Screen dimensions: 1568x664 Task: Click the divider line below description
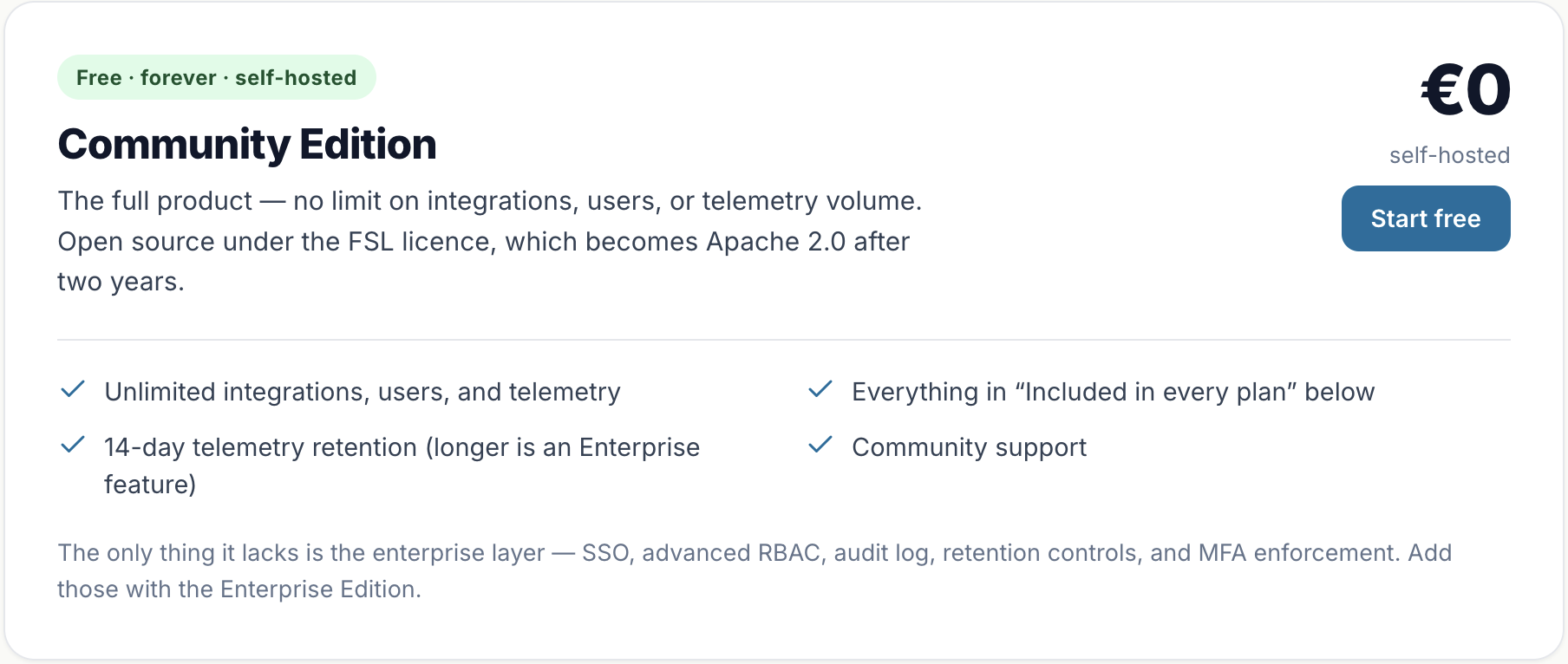point(784,340)
